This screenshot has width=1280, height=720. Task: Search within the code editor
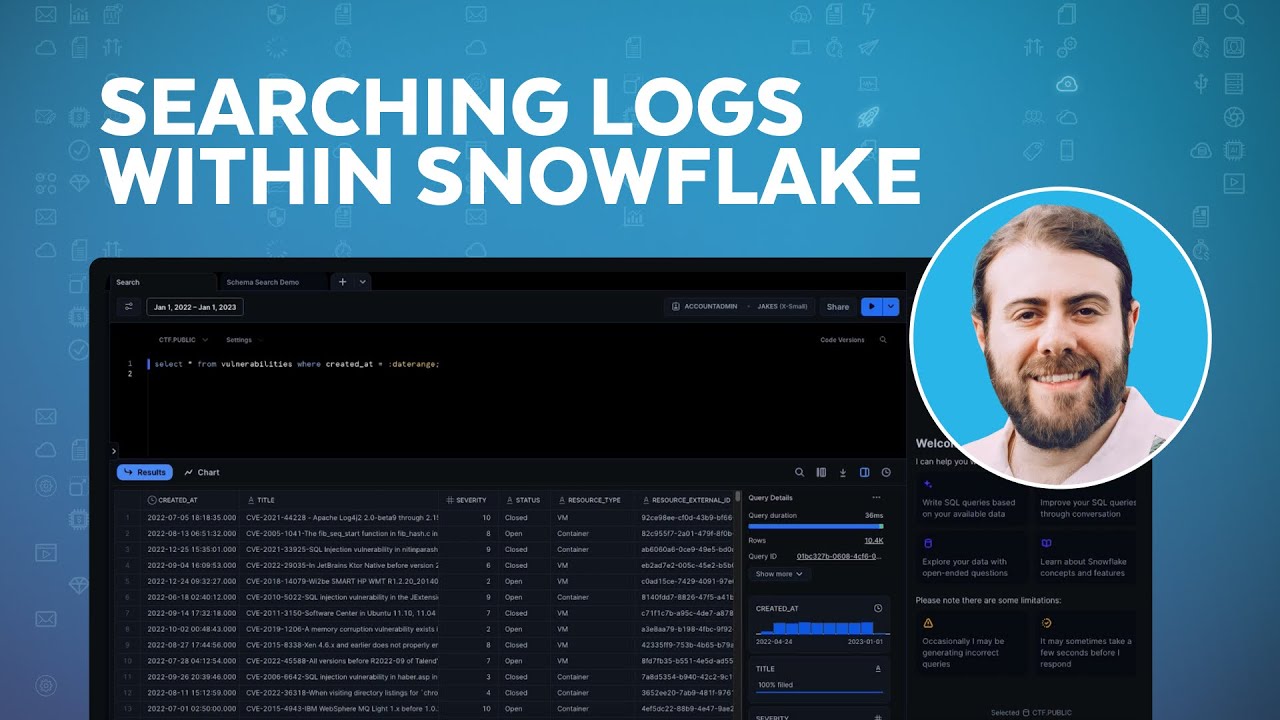tap(883, 340)
